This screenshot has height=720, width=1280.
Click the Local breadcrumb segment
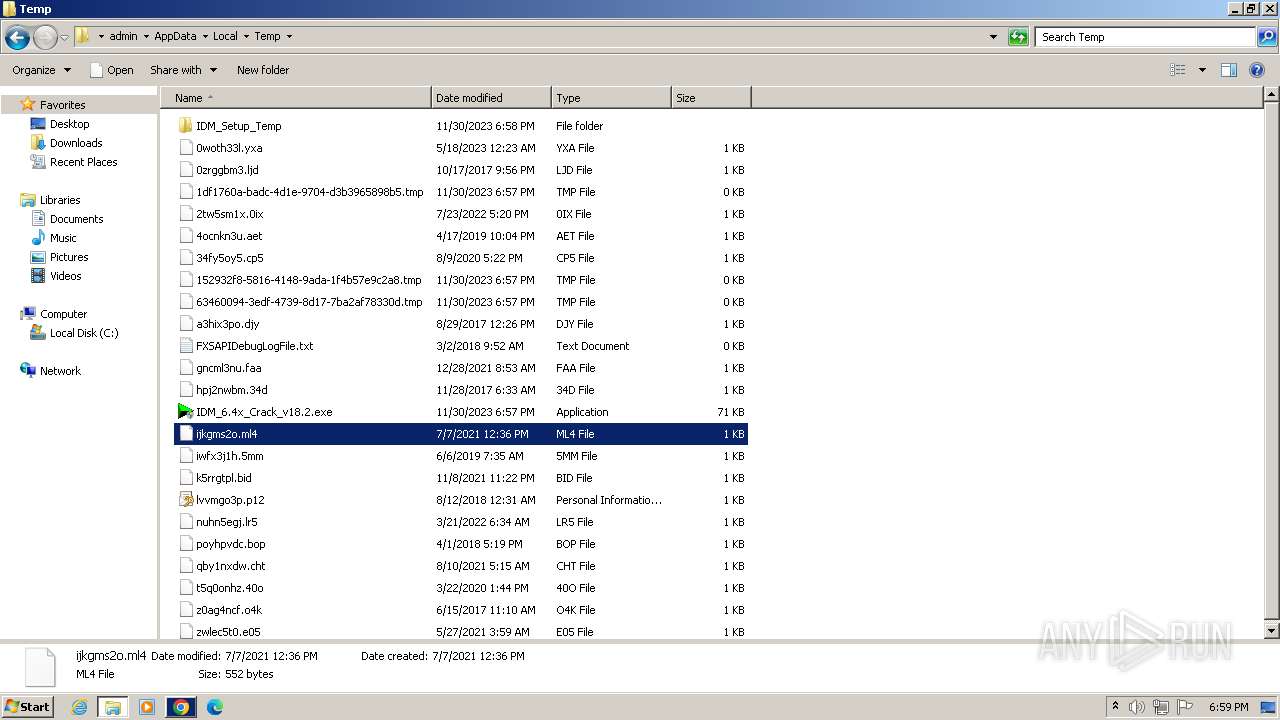225,37
